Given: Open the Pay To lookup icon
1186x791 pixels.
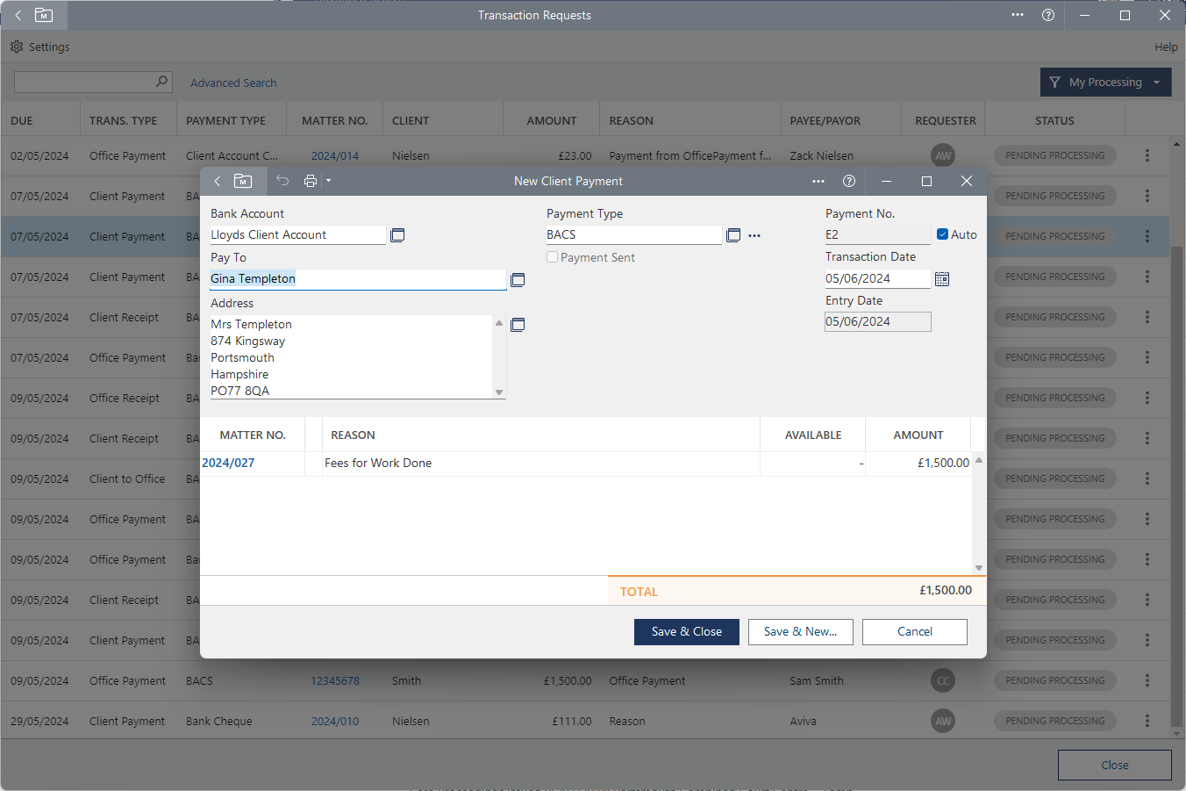Looking at the screenshot, I should pos(517,280).
